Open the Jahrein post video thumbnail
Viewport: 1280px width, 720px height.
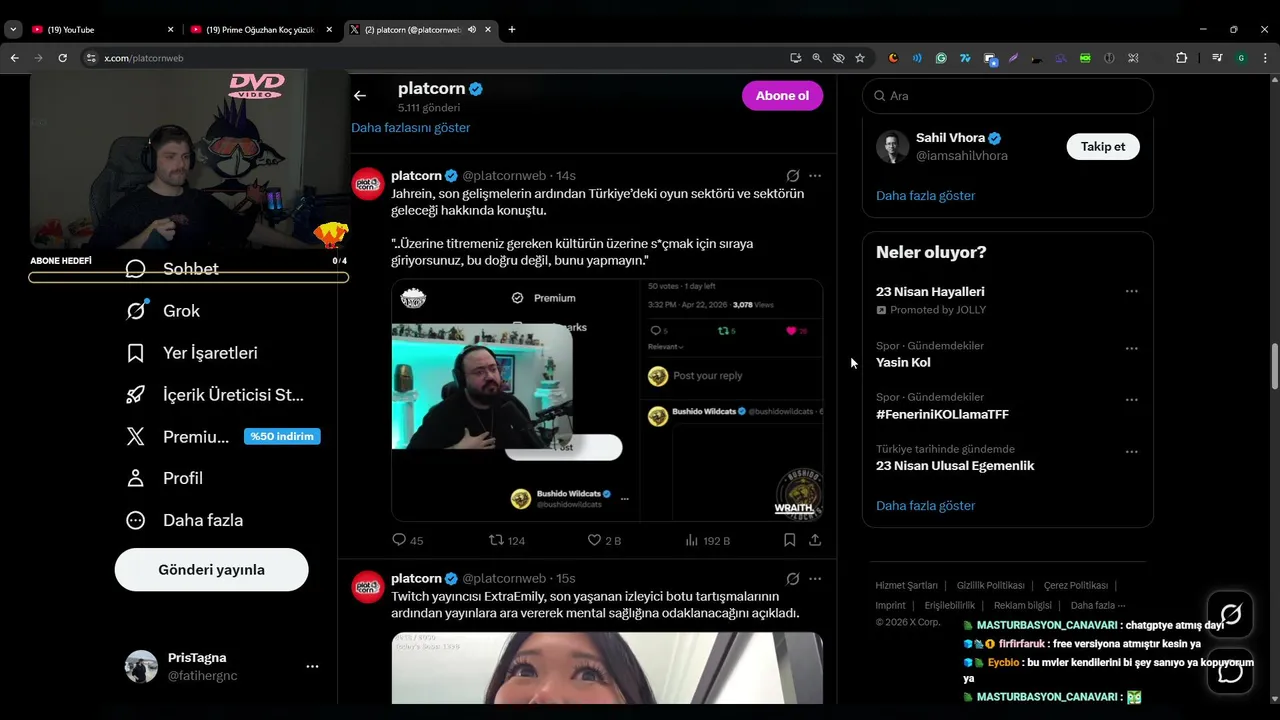pos(607,400)
